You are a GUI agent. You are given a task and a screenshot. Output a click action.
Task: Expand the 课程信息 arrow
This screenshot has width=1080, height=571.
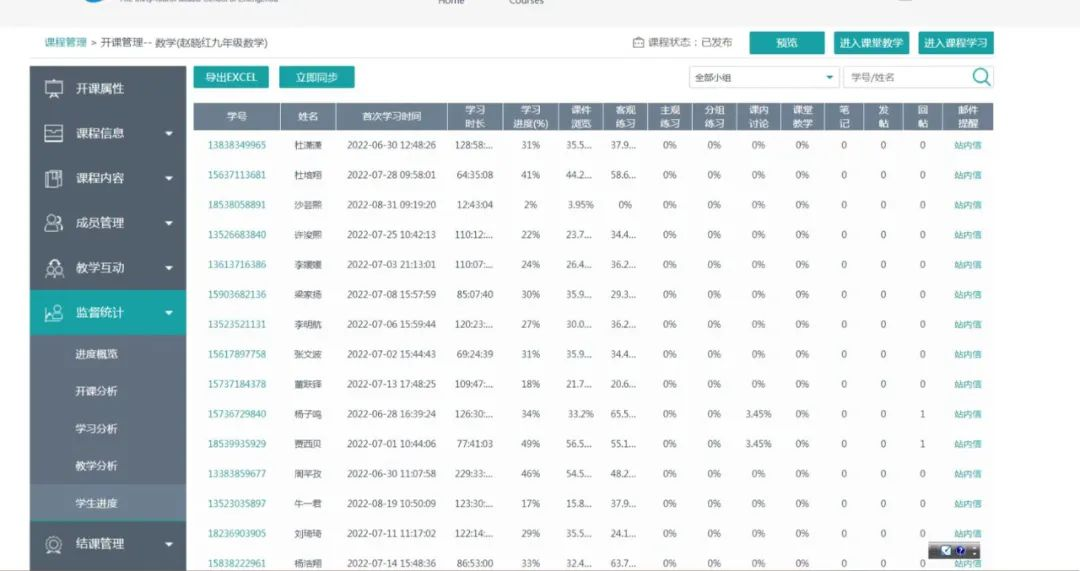coord(168,134)
